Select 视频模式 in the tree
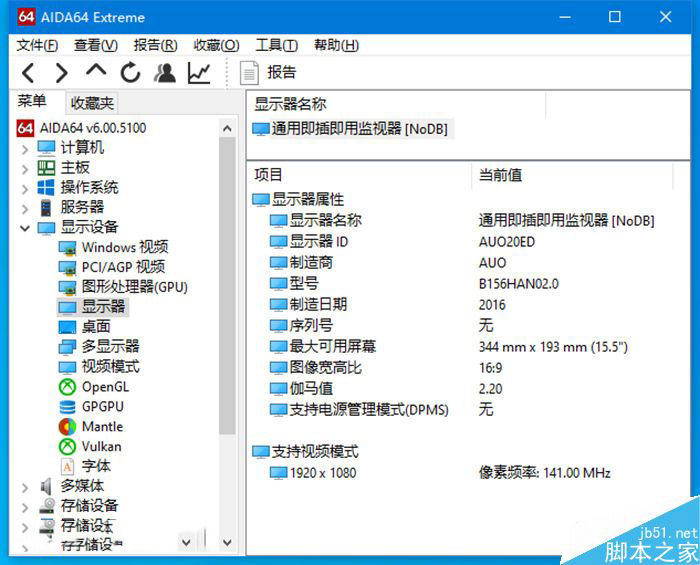This screenshot has height=565, width=700. pos(99,366)
